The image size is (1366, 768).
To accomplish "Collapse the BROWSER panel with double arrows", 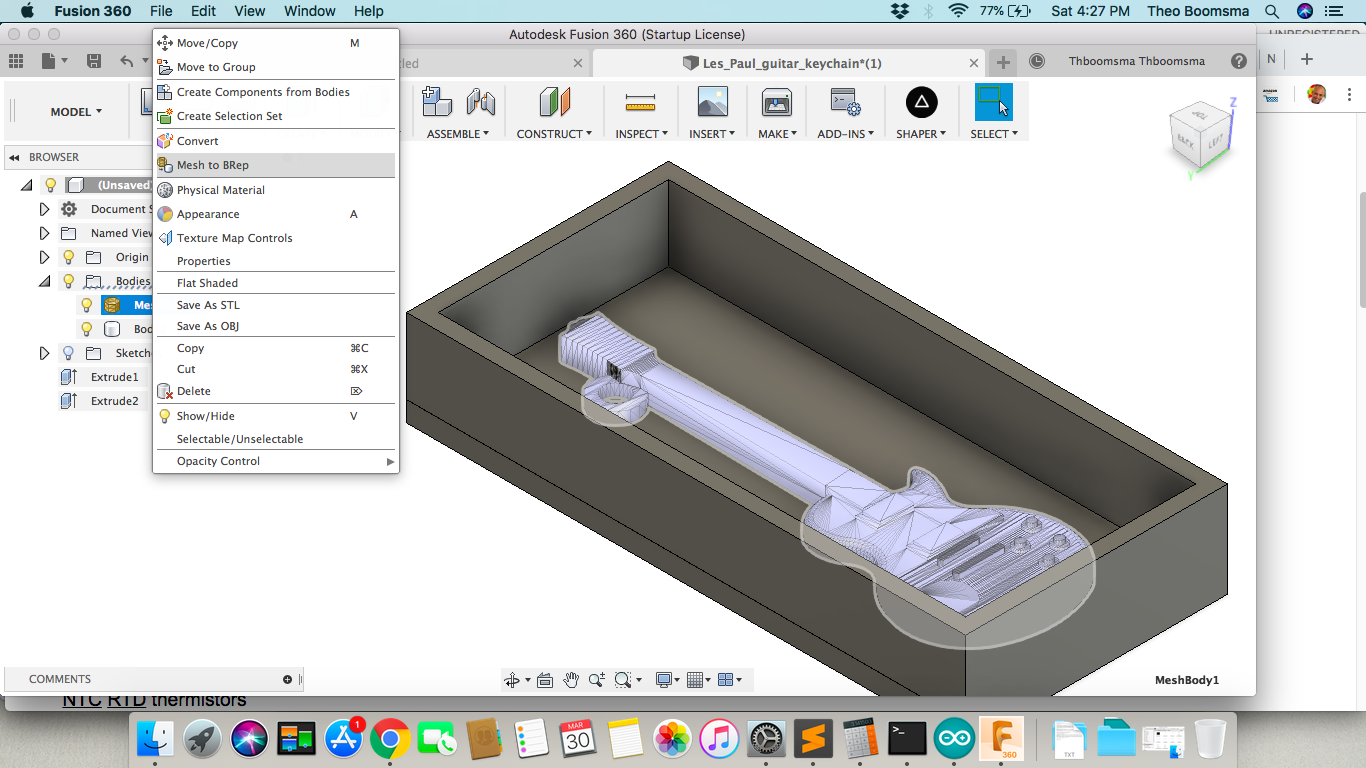I will (15, 157).
